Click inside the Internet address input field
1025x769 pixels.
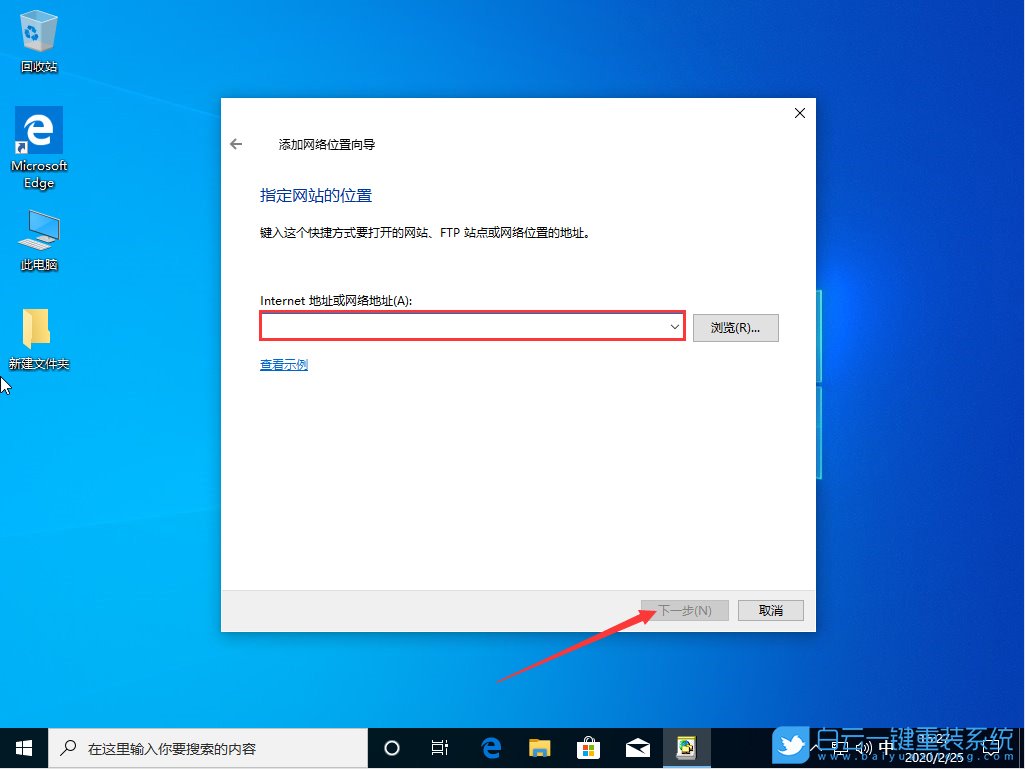[x=460, y=327]
